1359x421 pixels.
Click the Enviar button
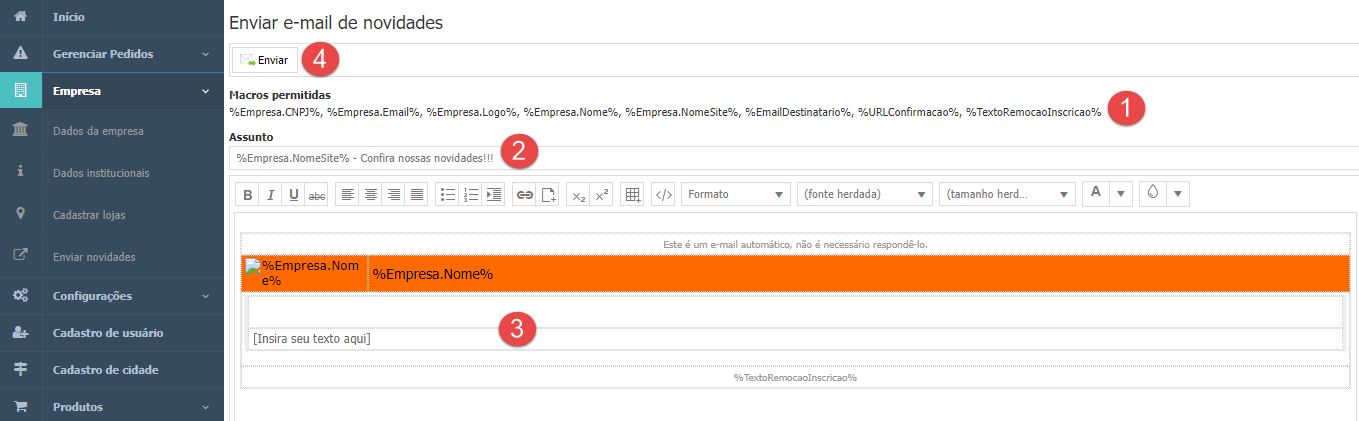click(x=265, y=60)
